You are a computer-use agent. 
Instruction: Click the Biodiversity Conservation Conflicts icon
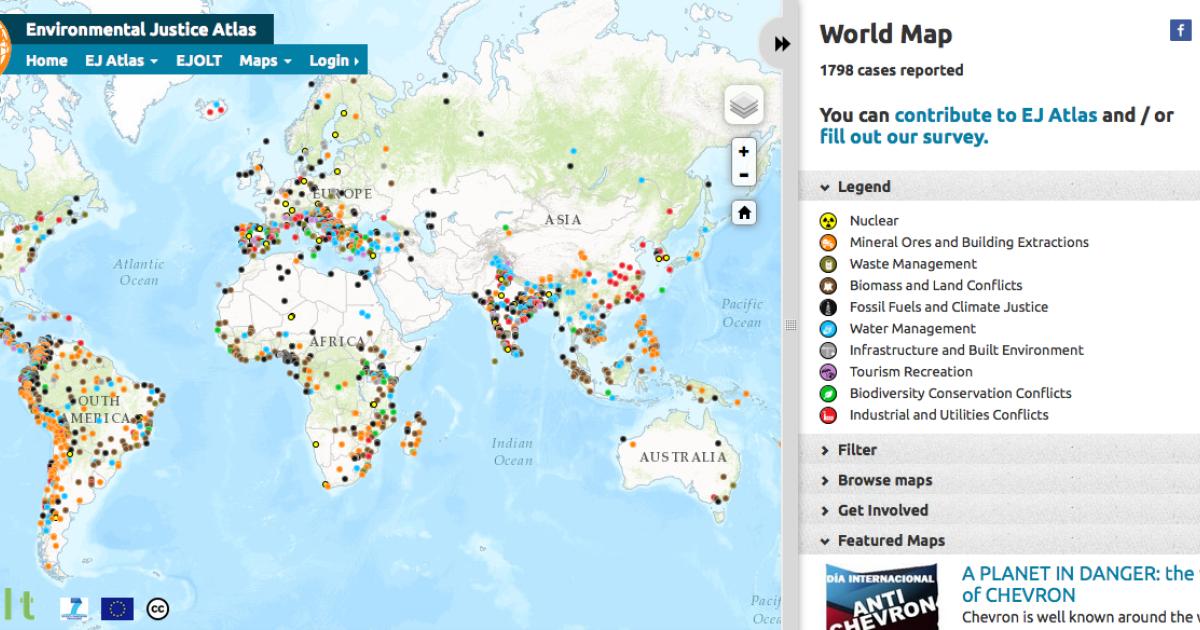pyautogui.click(x=828, y=393)
